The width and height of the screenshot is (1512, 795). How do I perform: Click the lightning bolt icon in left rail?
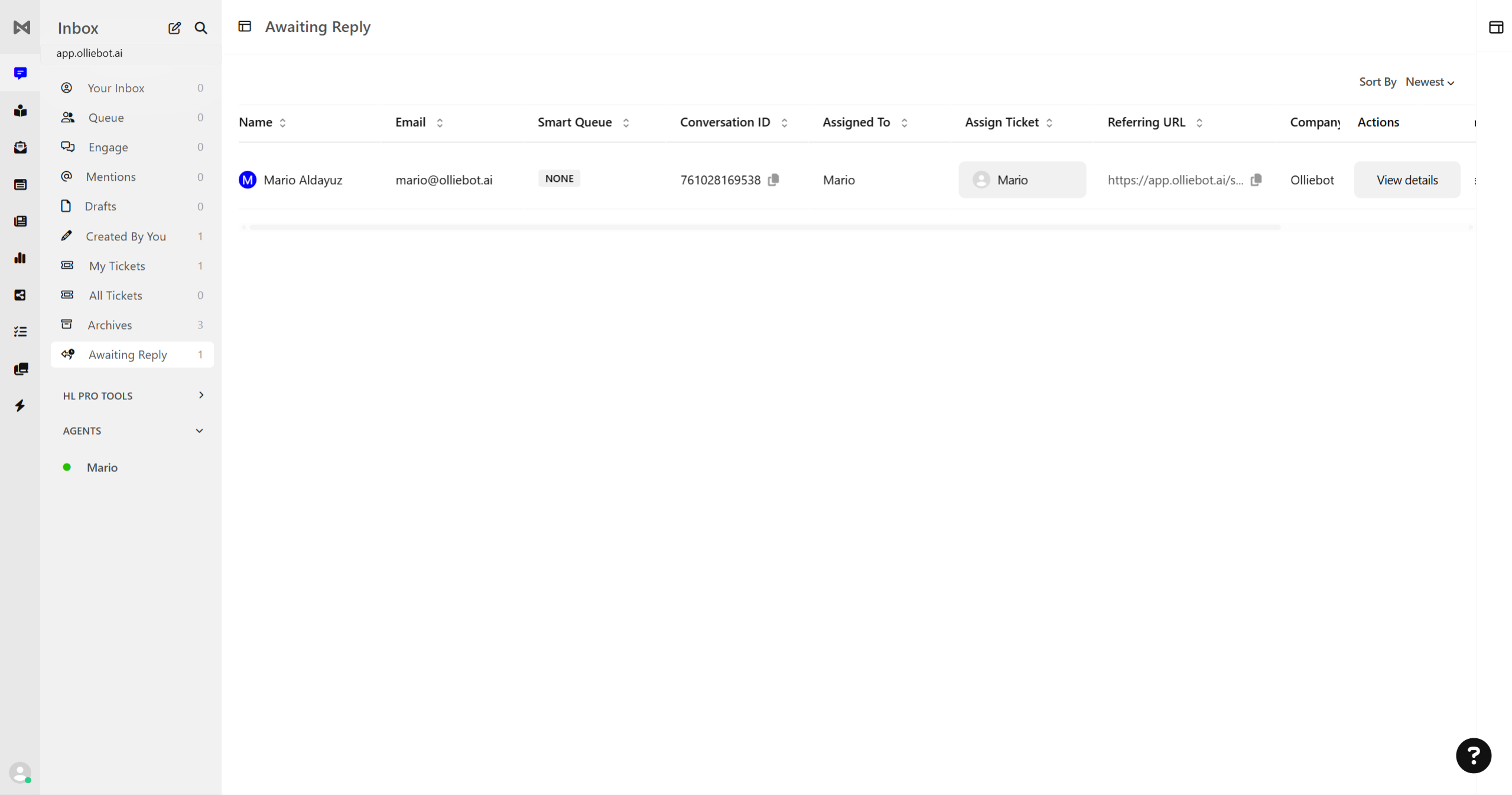click(x=20, y=406)
